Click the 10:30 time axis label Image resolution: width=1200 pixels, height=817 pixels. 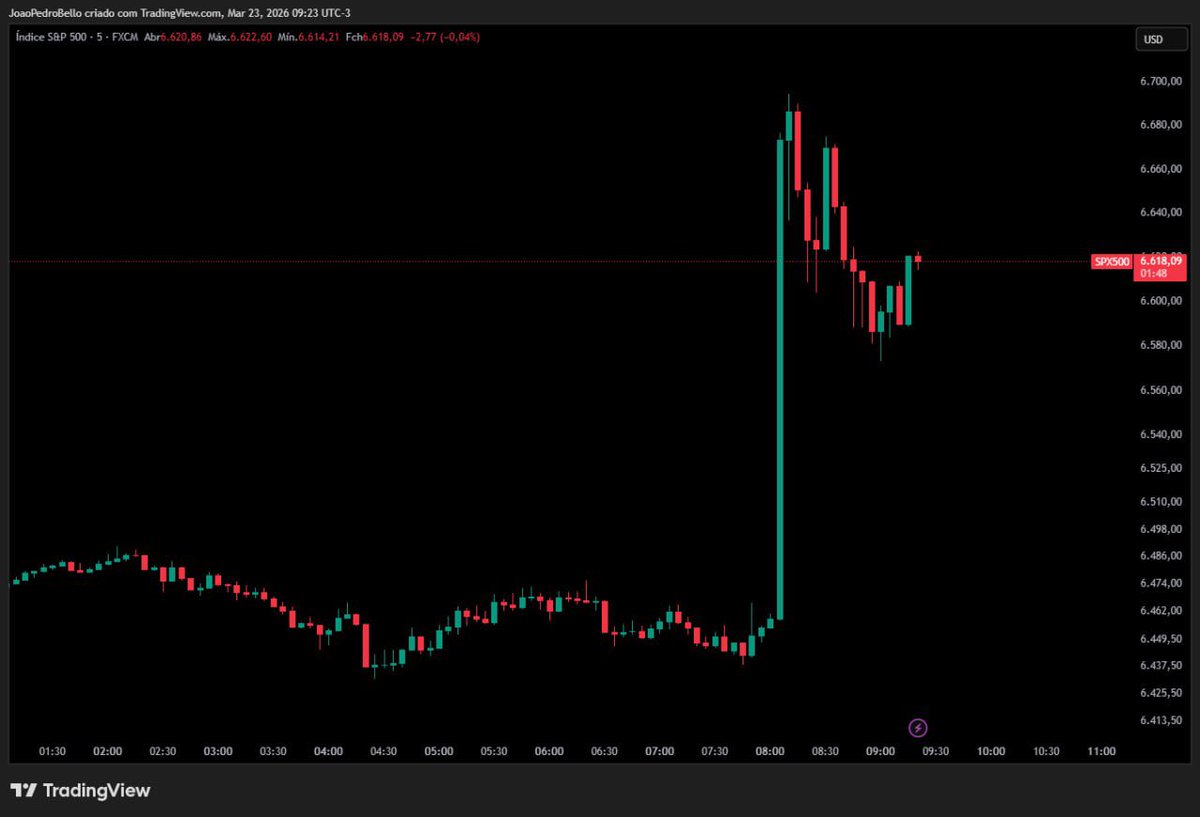click(1046, 751)
